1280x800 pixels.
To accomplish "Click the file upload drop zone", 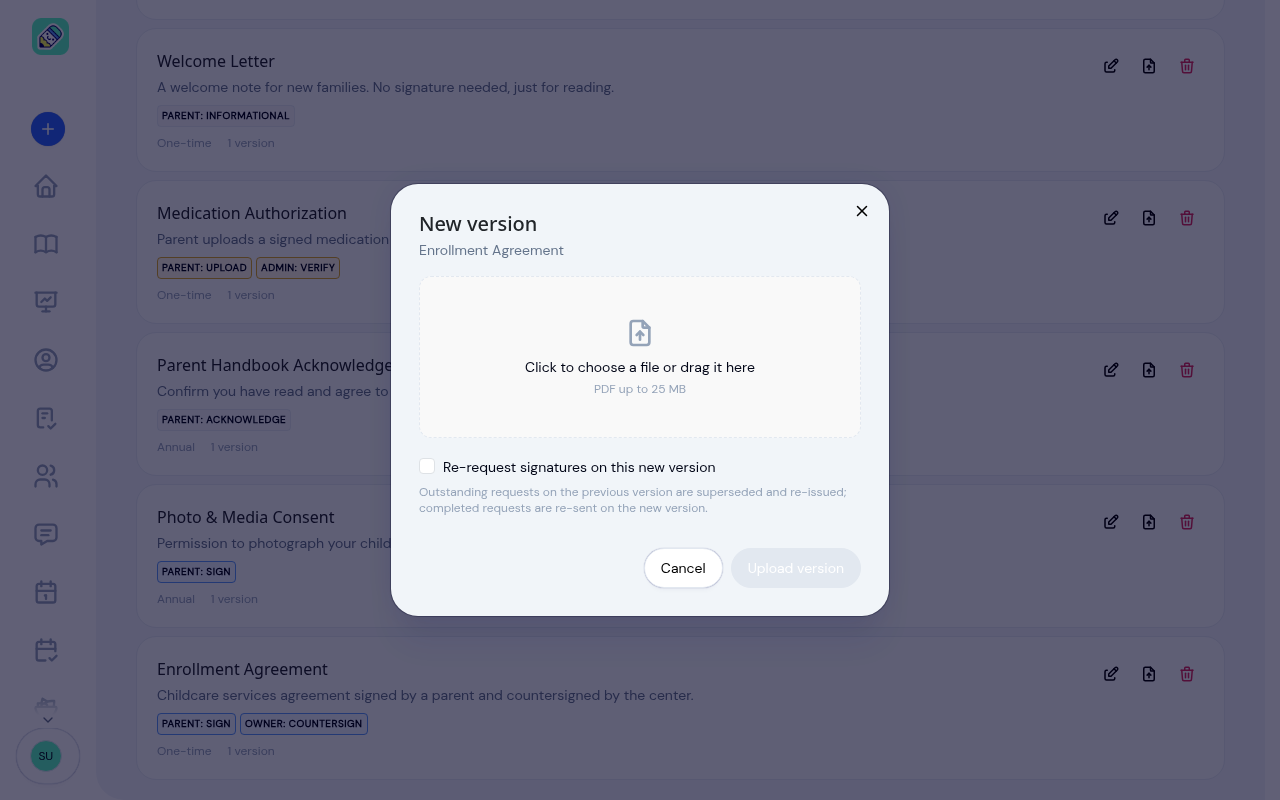I will coord(640,357).
